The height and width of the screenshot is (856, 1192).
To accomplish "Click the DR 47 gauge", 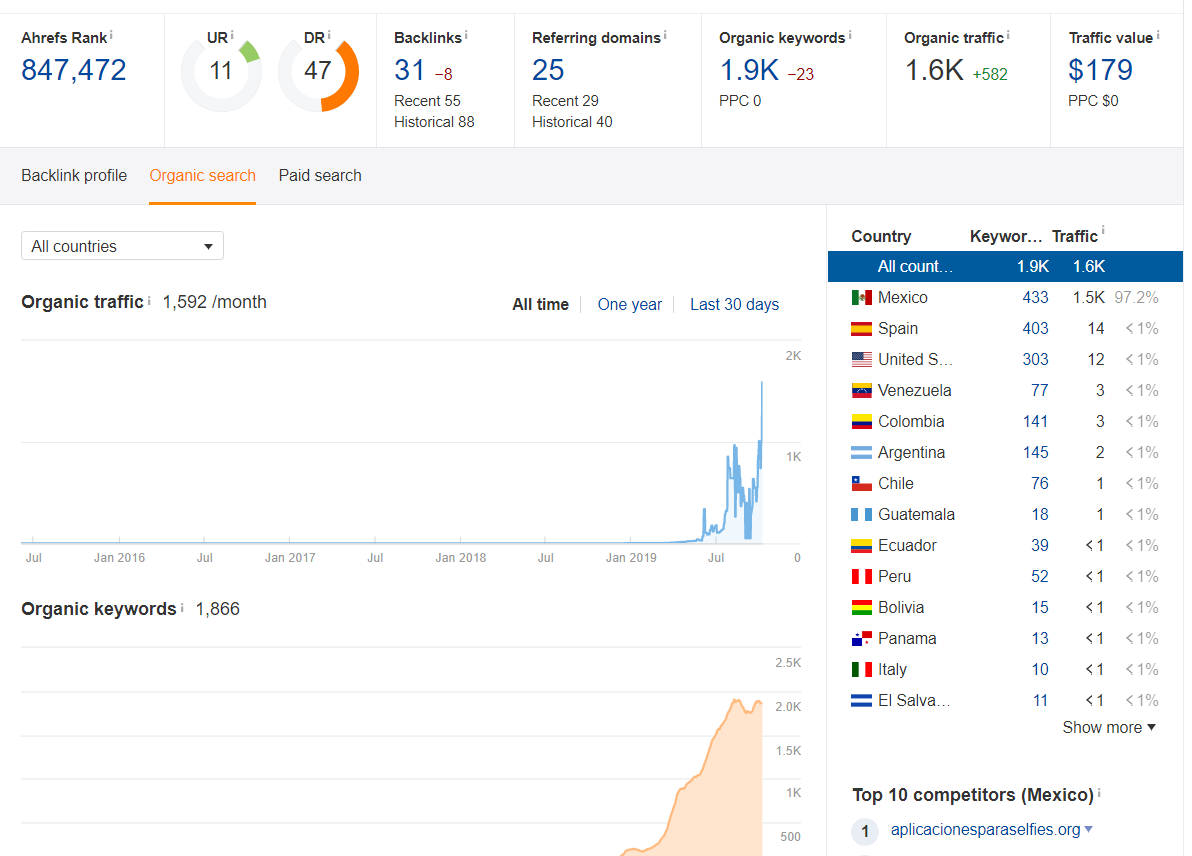I will pos(319,72).
